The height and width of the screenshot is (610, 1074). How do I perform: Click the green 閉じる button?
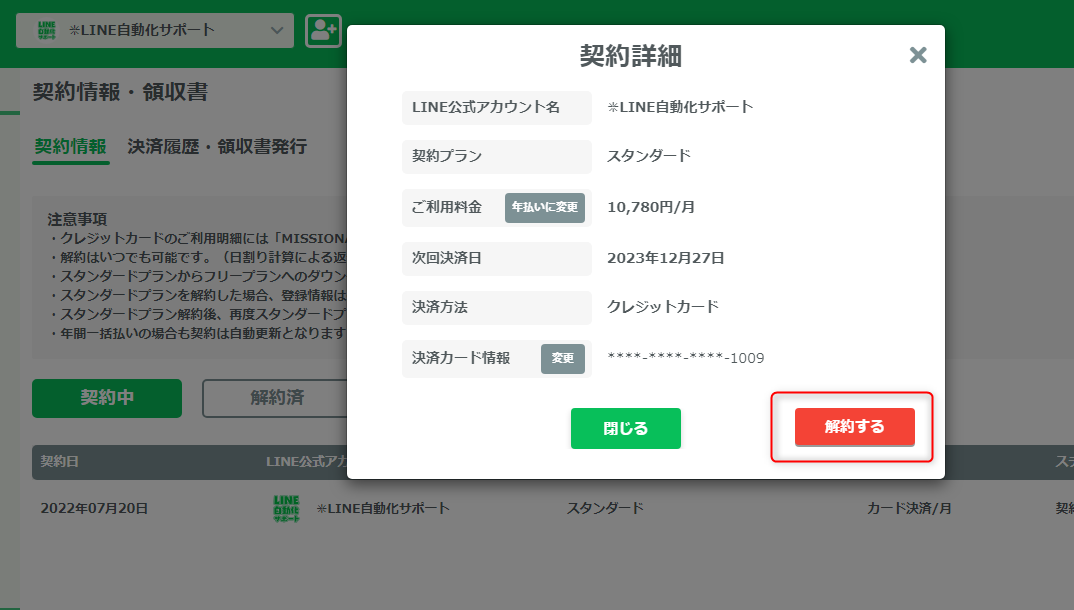click(625, 429)
